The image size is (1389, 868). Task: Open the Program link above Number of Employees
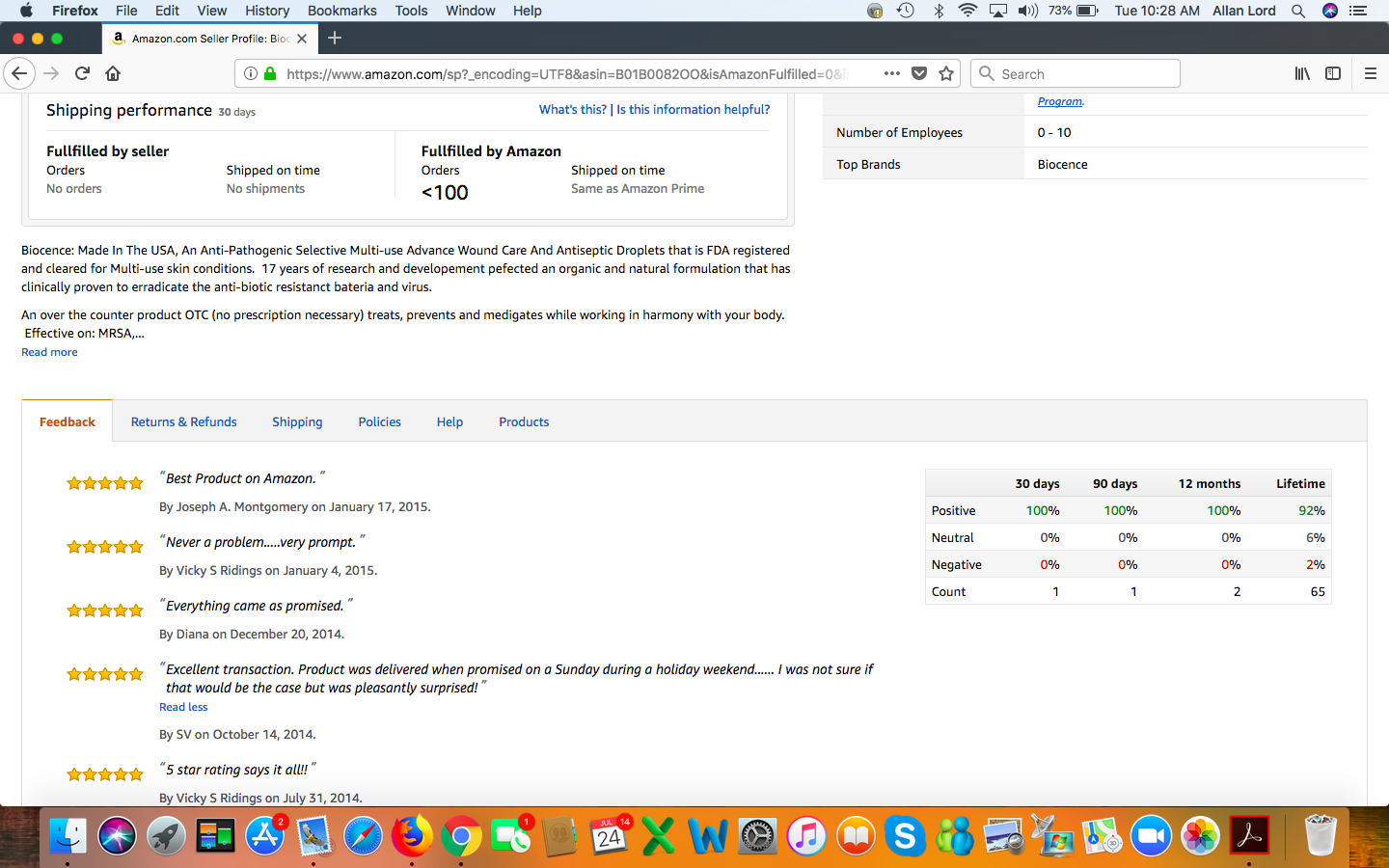1060,101
